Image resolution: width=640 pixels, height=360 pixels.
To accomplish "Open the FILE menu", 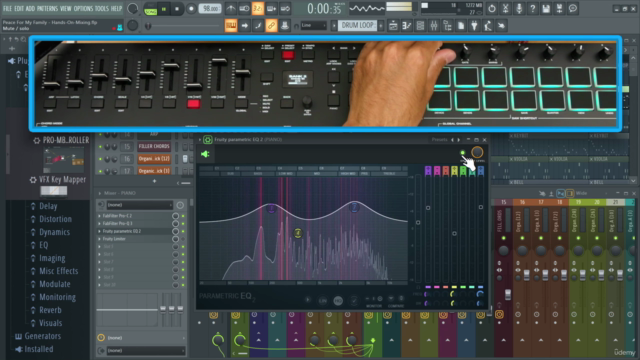I will (x=7, y=8).
